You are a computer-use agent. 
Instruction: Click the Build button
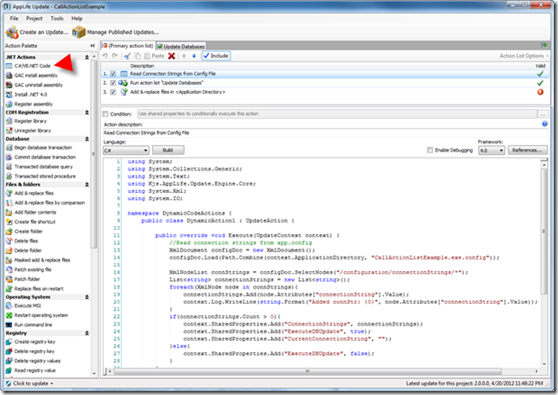pos(168,150)
